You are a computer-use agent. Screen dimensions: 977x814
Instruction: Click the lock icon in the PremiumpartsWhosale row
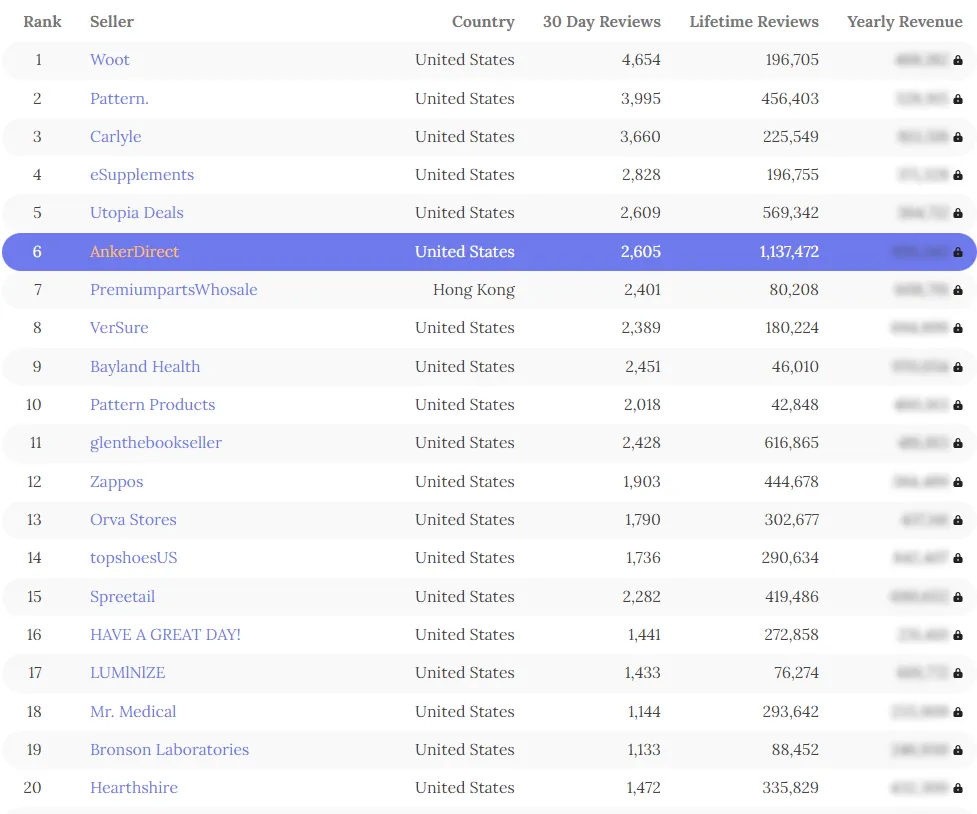pos(958,290)
